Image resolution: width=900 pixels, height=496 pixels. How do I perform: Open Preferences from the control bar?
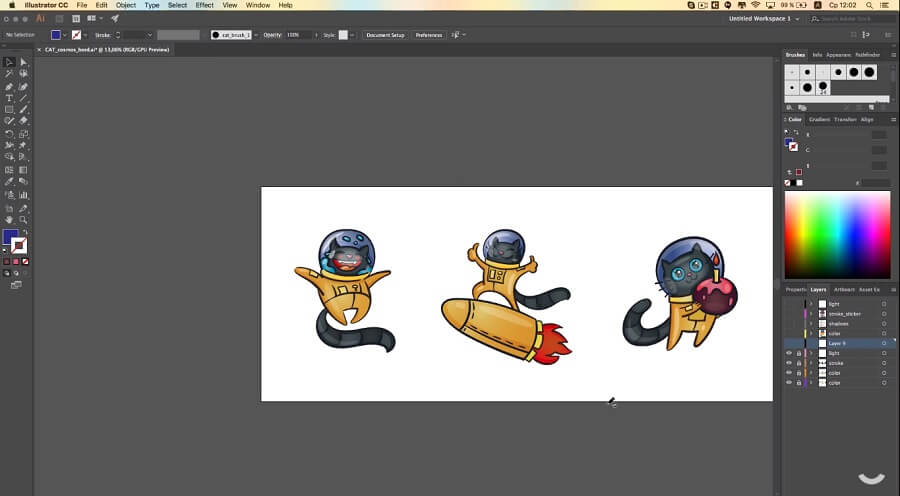(428, 35)
